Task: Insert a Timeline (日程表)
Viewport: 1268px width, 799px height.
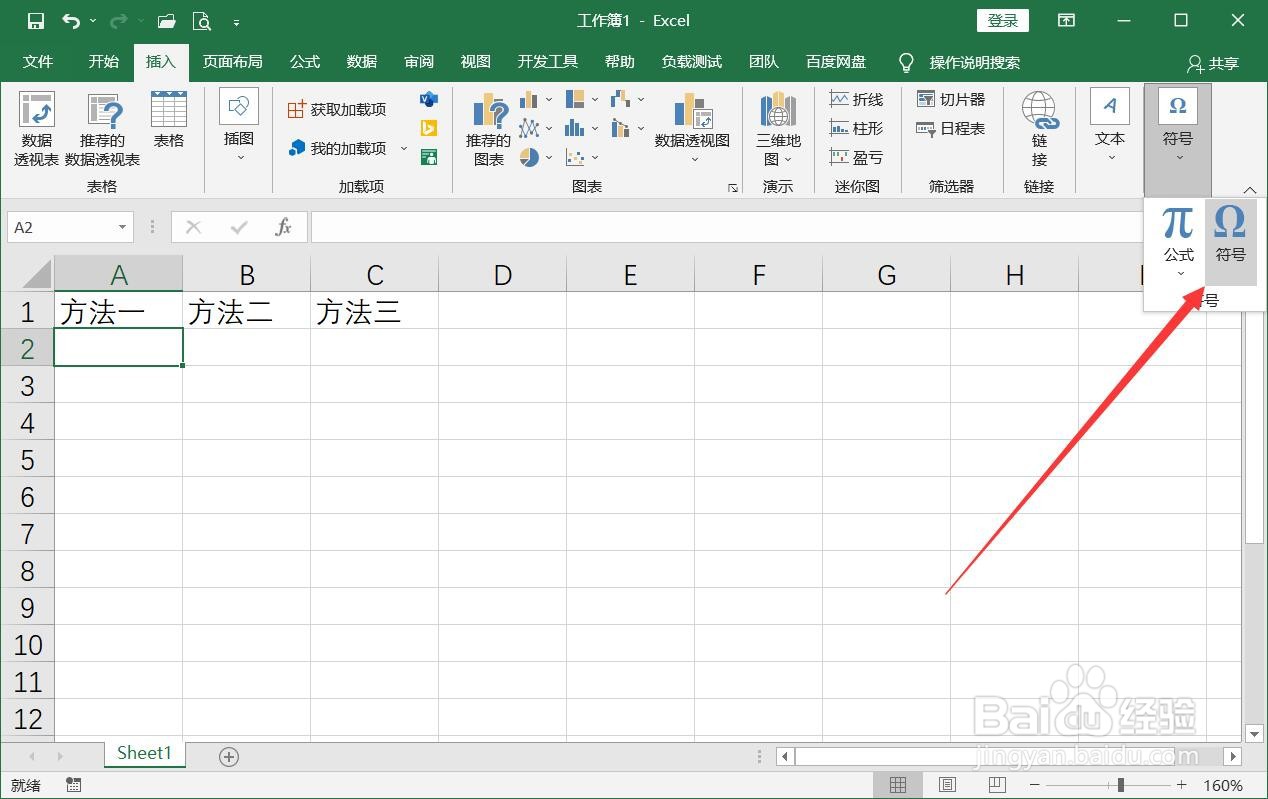Action: [x=948, y=128]
